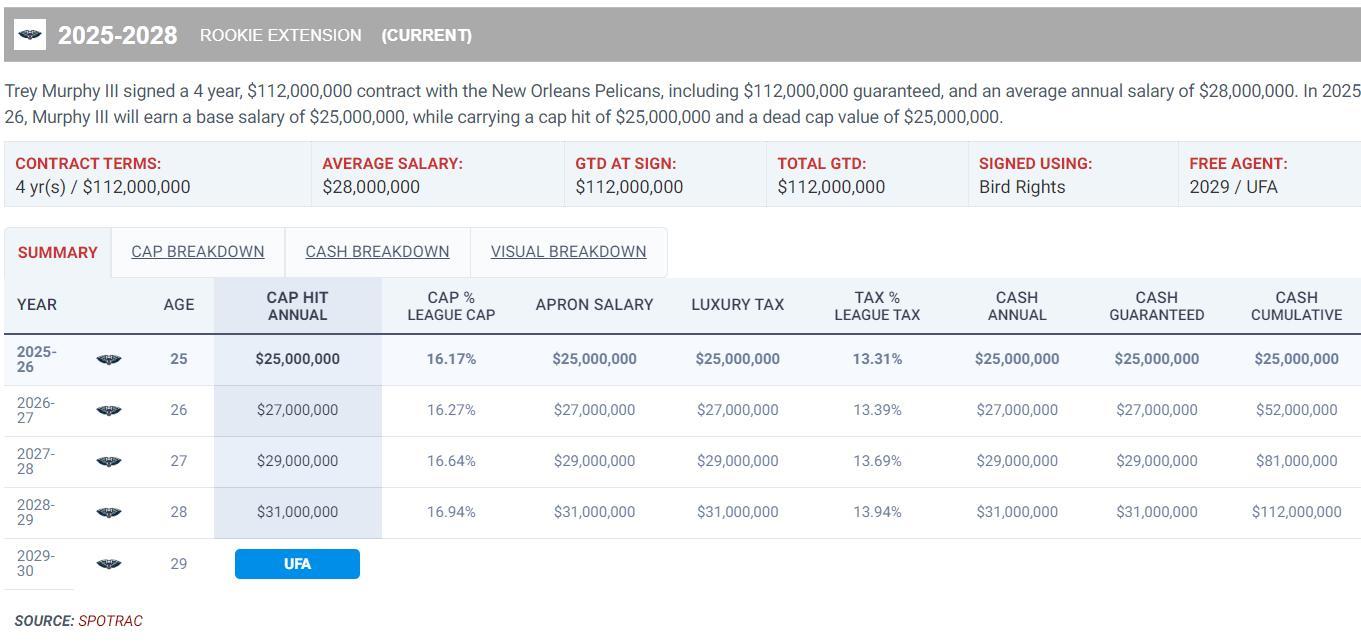Screen dimensions: 1361x641
Task: Click the blue UFA button
Action: [297, 564]
